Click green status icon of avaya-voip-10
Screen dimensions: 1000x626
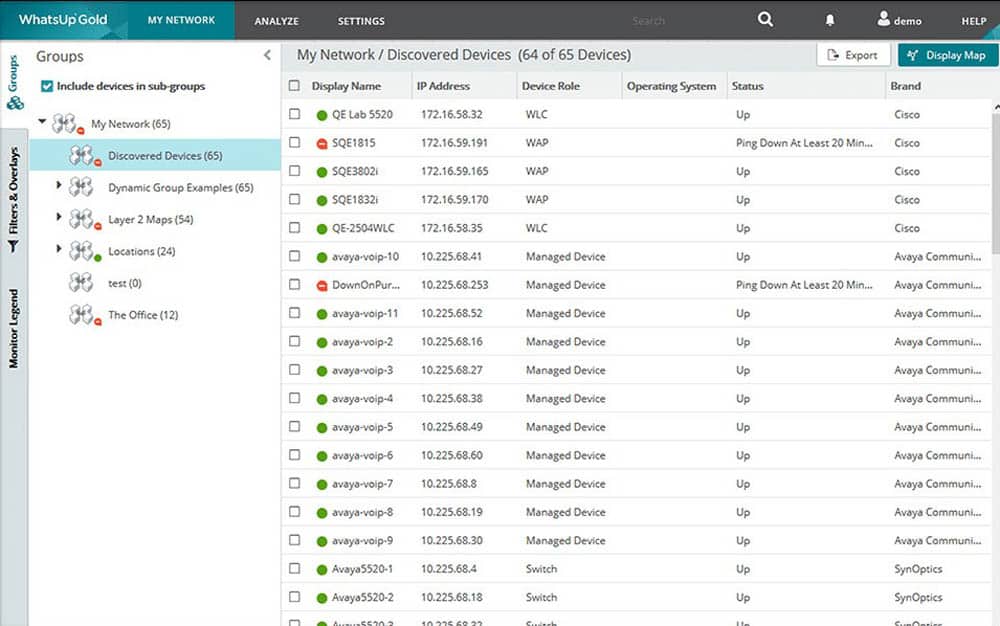321,258
